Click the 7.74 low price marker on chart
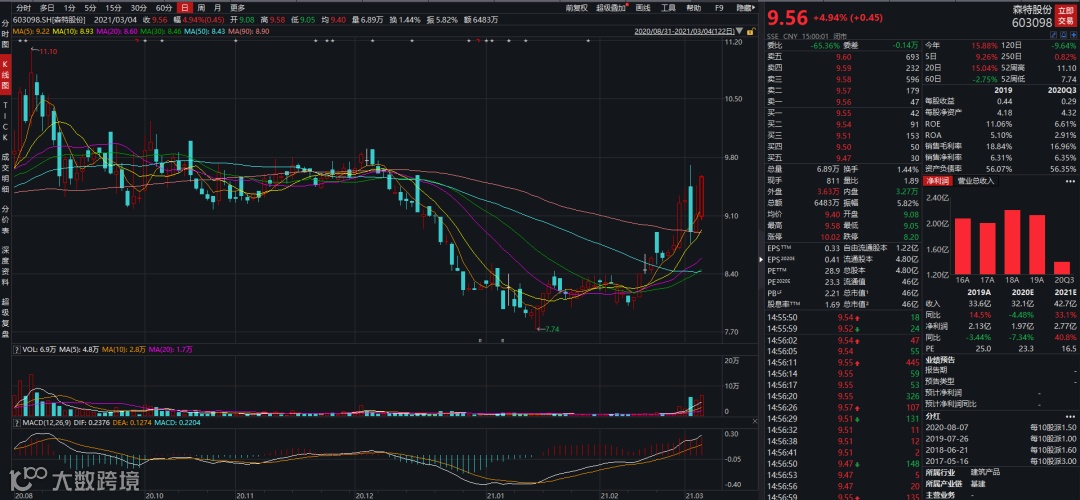1080x500 pixels. pos(551,330)
